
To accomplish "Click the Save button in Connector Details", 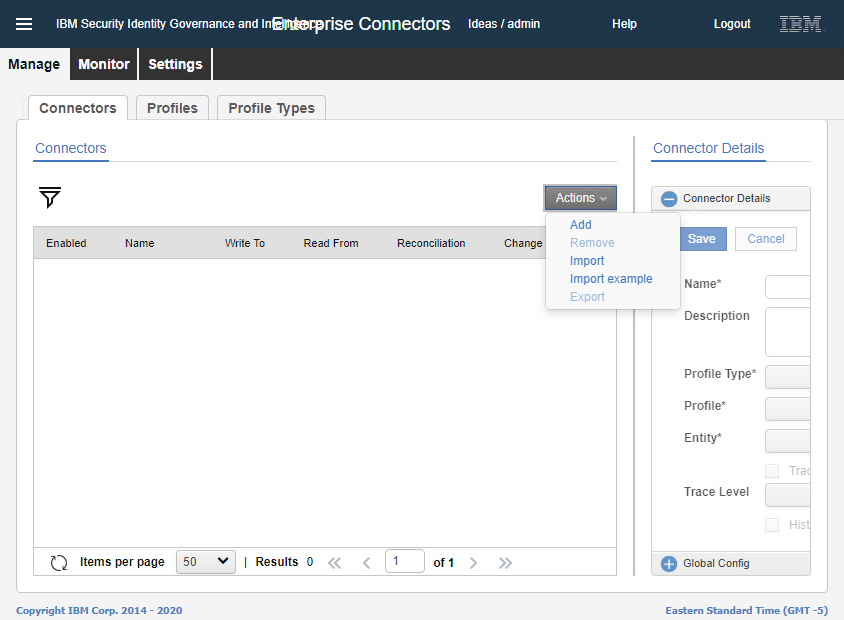I will 702,239.
